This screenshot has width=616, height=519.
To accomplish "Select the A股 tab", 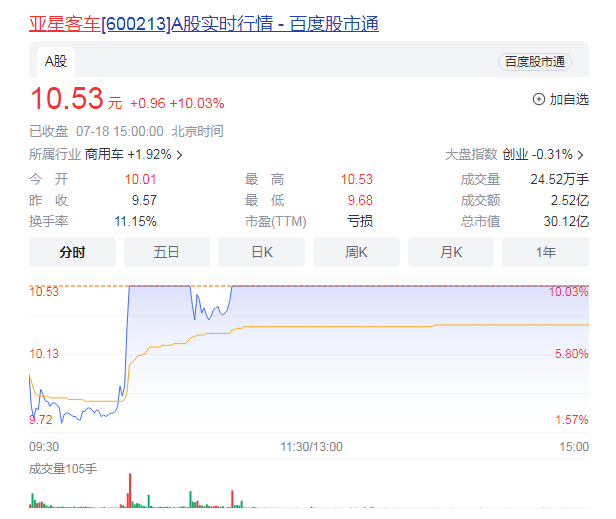I will tap(55, 61).
